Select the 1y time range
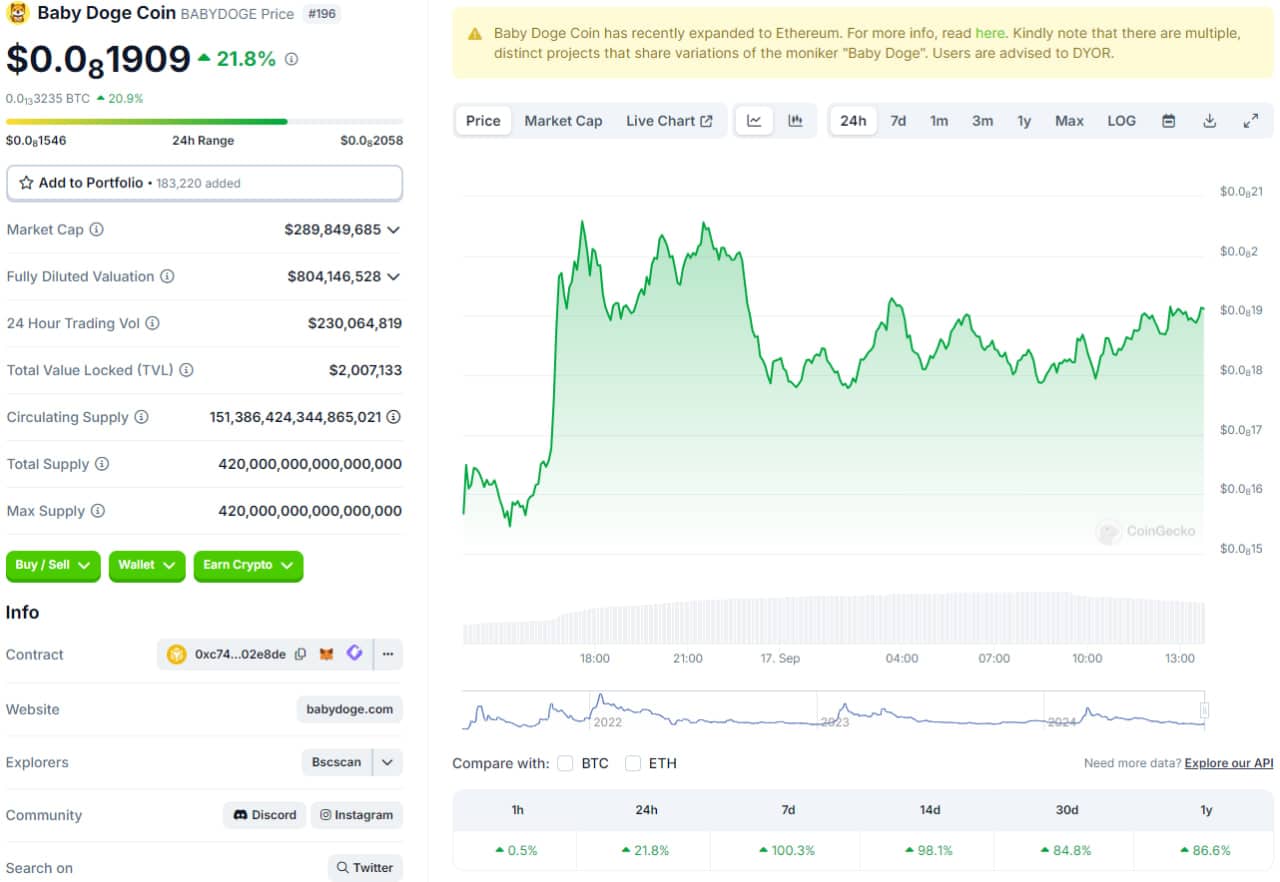 pos(1024,121)
